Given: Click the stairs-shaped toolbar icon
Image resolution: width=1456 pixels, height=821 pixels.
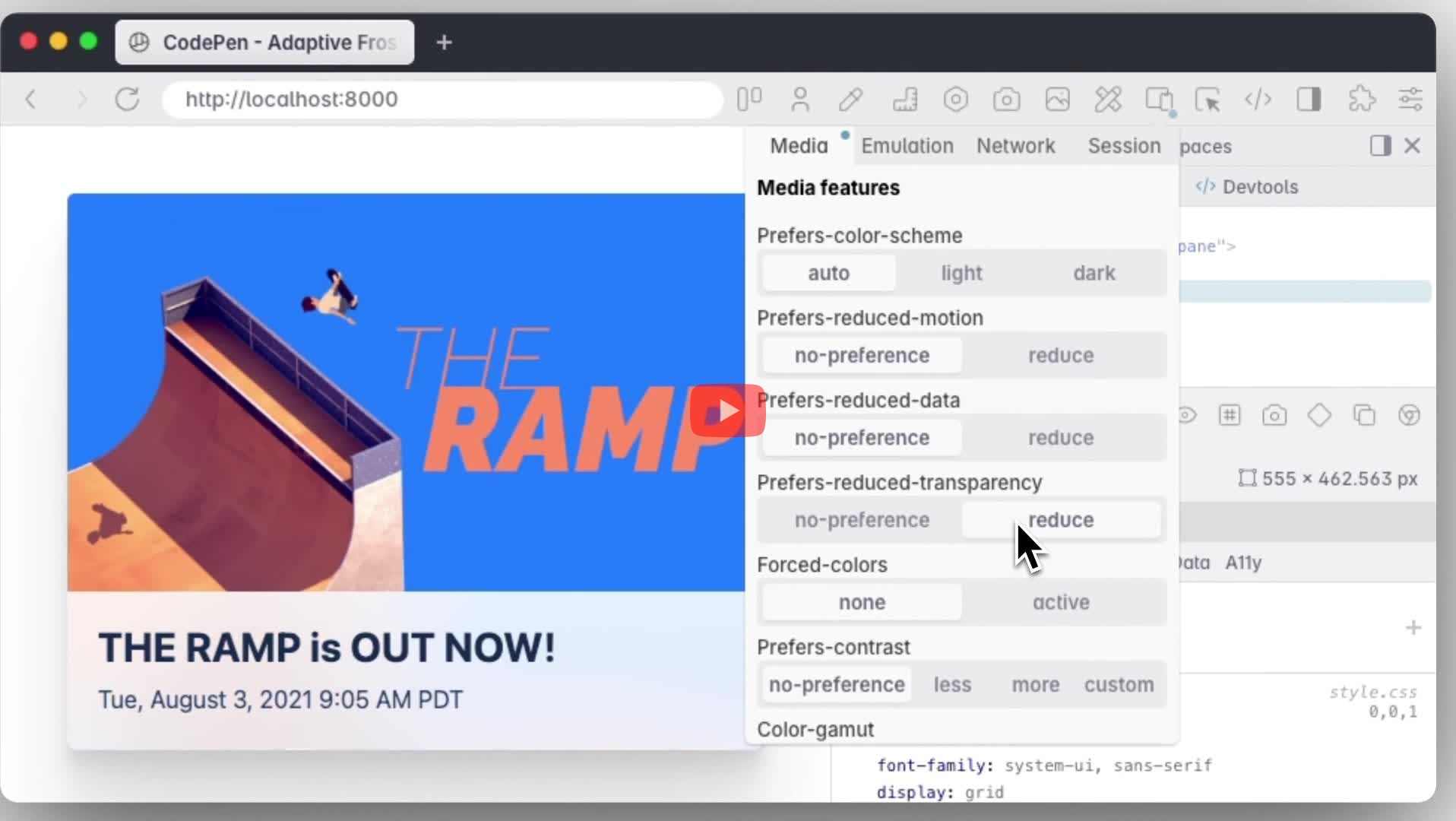Looking at the screenshot, I should (x=904, y=99).
